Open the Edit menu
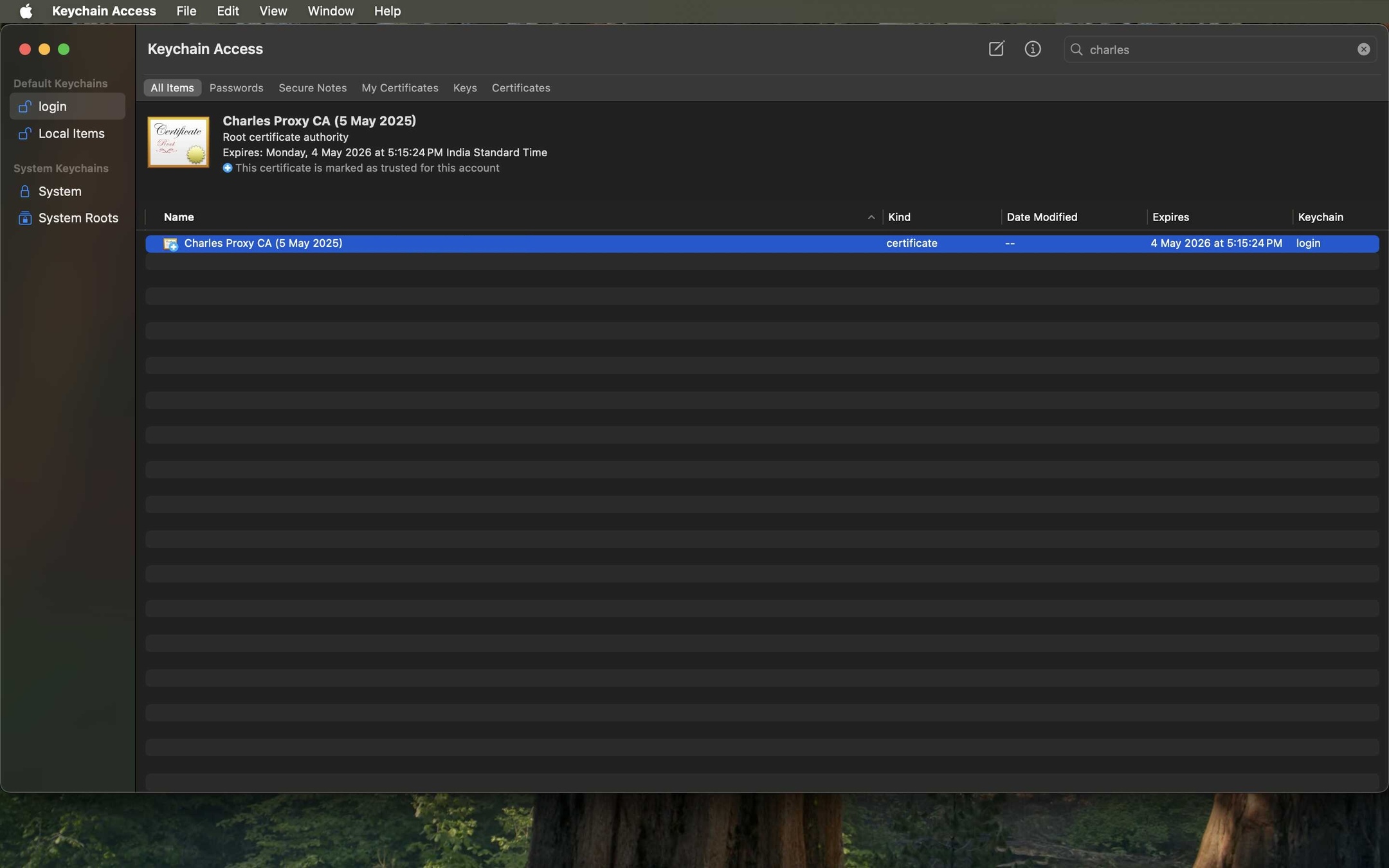This screenshot has width=1389, height=868. pyautogui.click(x=228, y=11)
